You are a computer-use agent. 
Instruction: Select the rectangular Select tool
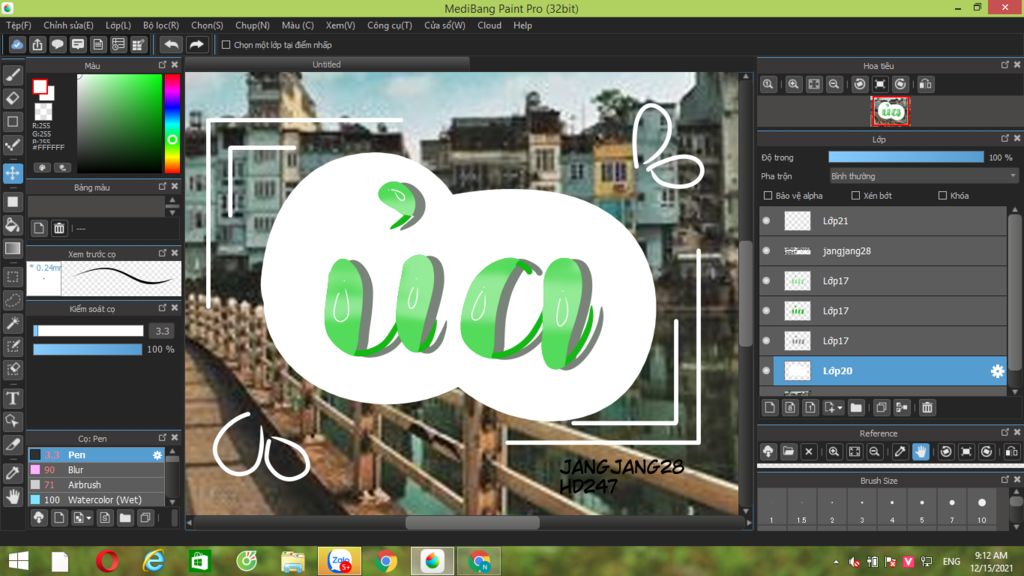[x=12, y=277]
